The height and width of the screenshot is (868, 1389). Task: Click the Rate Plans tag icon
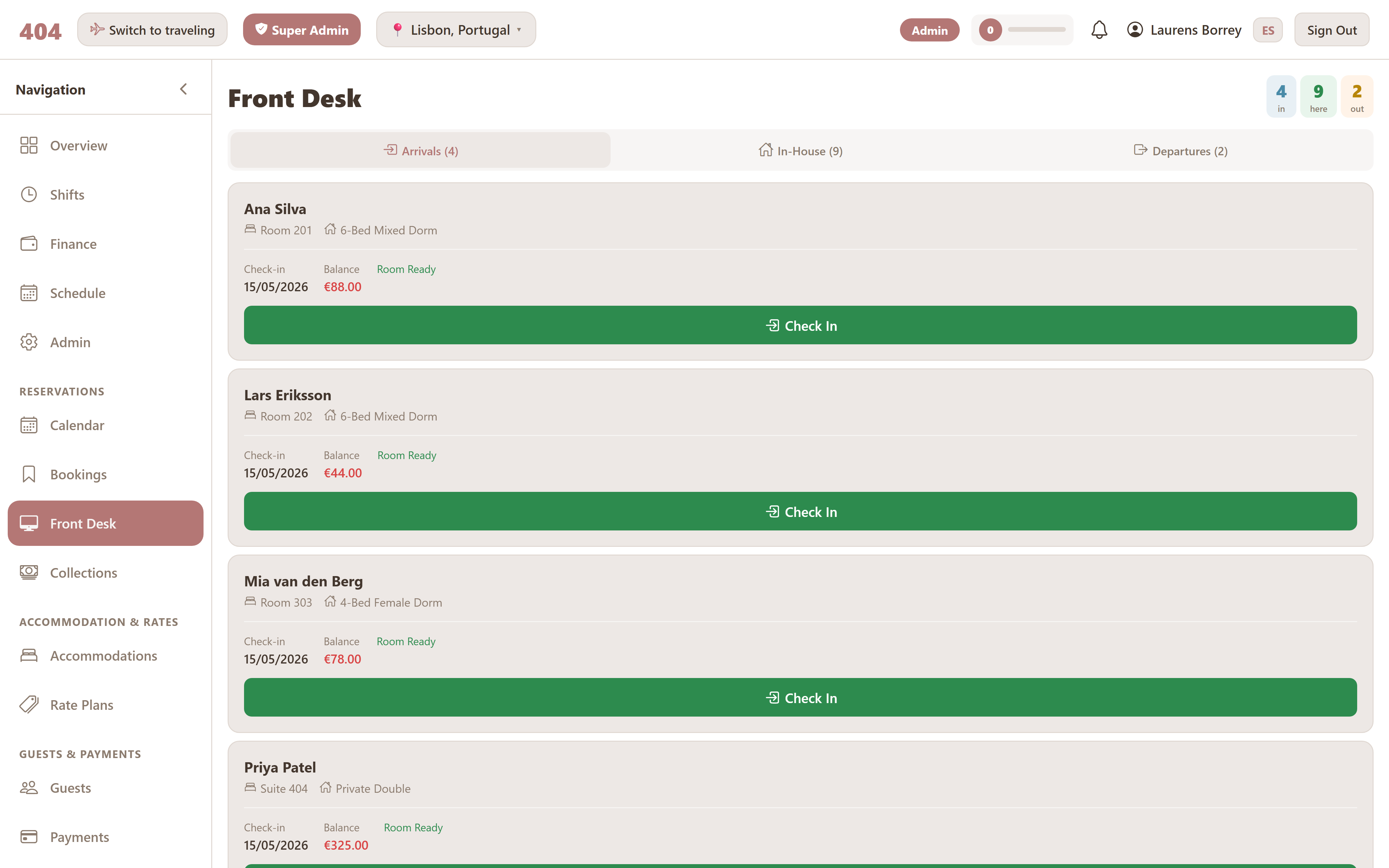tap(29, 704)
